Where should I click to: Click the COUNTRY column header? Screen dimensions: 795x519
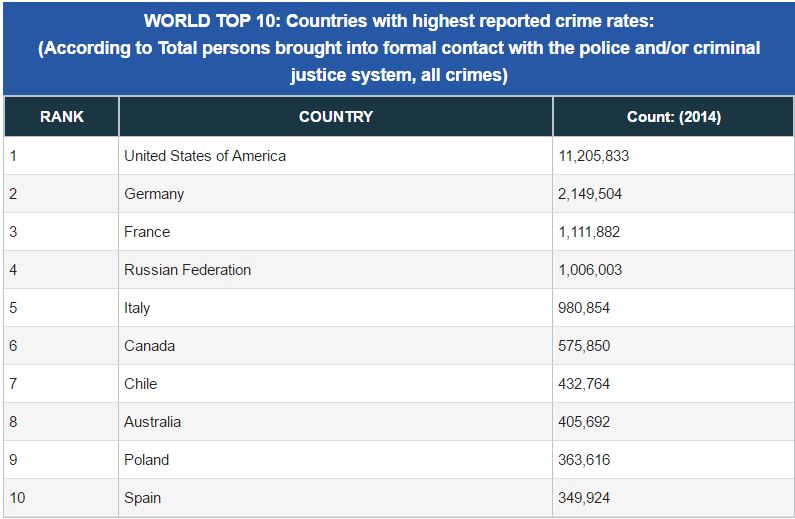pyautogui.click(x=336, y=117)
